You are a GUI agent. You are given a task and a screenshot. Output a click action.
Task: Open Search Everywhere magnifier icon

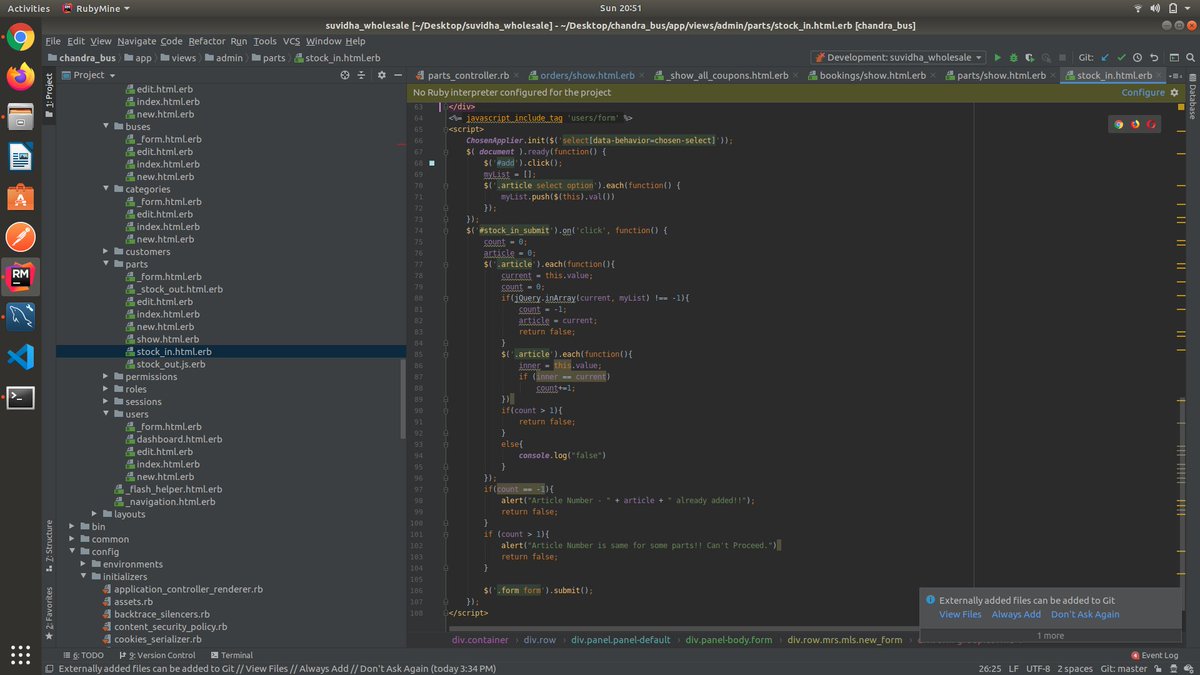(1189, 58)
